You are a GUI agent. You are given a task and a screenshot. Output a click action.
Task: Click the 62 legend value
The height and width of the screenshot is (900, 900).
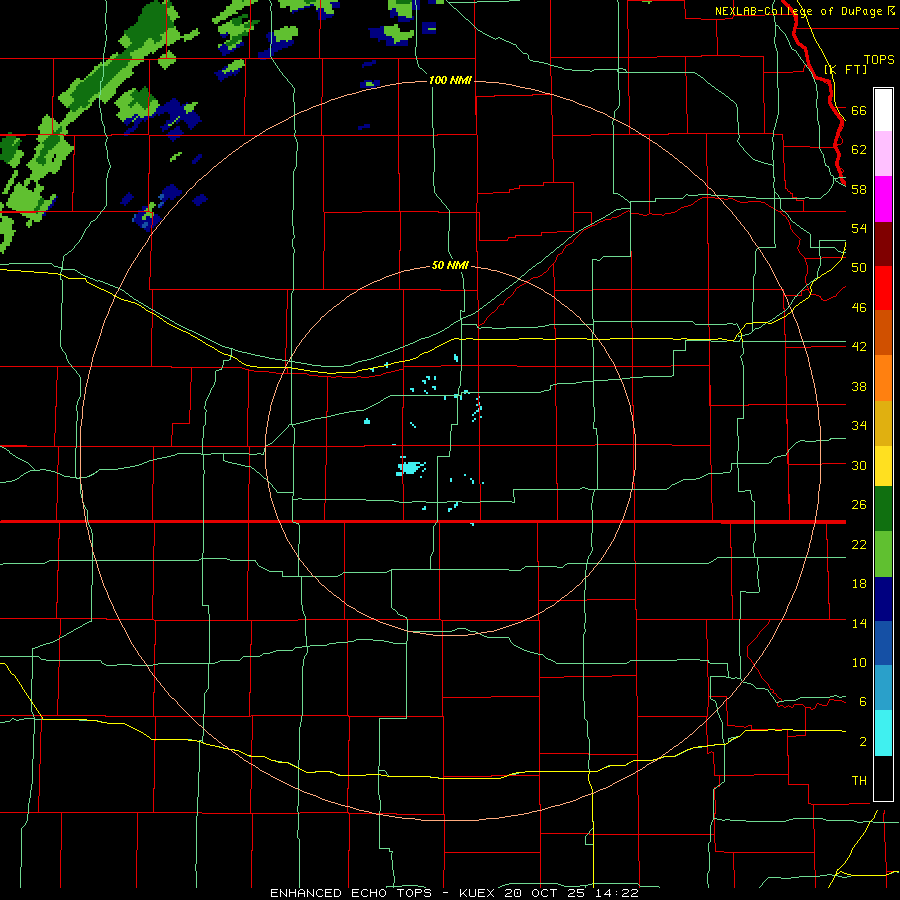pos(859,150)
